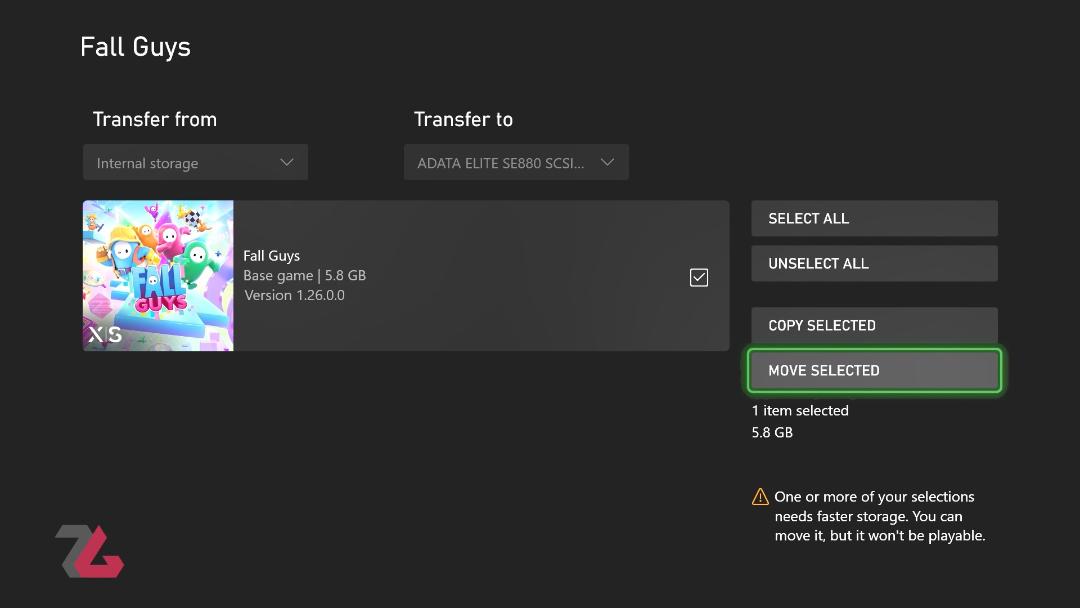Click the faster storage warning message

click(x=880, y=516)
